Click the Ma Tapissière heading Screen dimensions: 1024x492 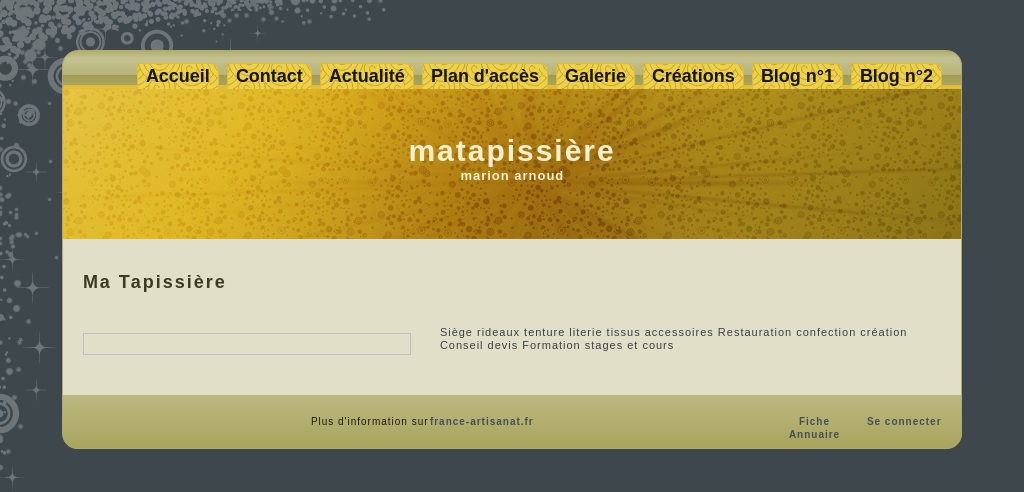(x=154, y=282)
